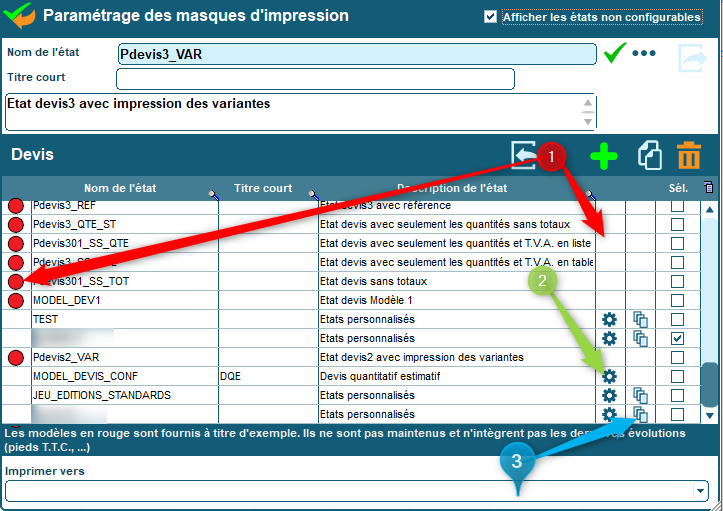
Task: Click the faded export arrow icon at top right
Action: 692,58
